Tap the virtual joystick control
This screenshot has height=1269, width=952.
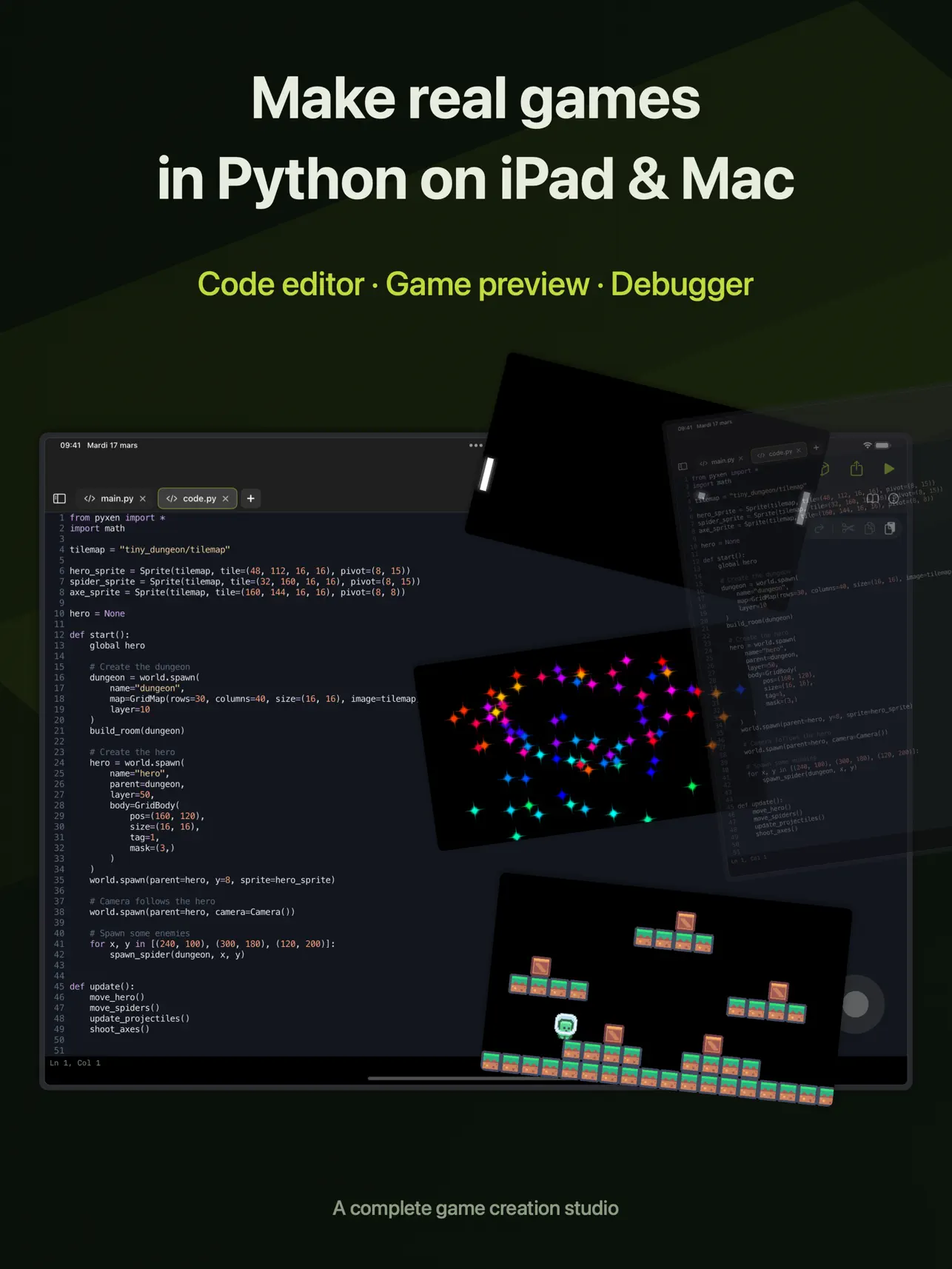[856, 1004]
